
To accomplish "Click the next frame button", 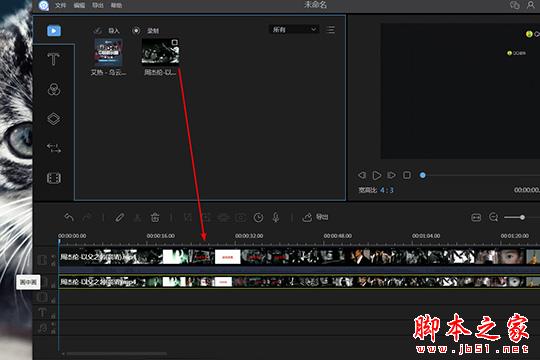I will [392, 175].
